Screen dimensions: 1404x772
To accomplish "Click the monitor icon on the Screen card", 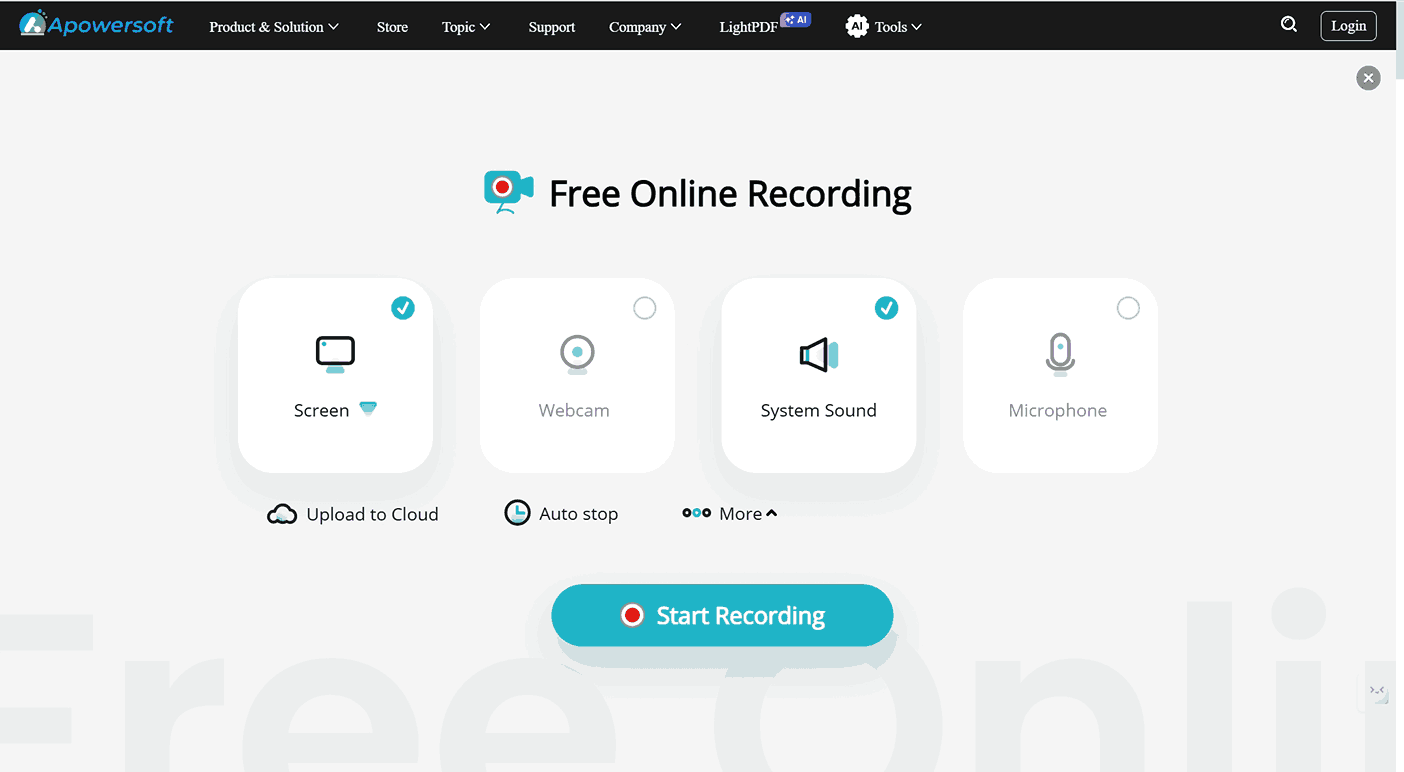I will [x=335, y=354].
